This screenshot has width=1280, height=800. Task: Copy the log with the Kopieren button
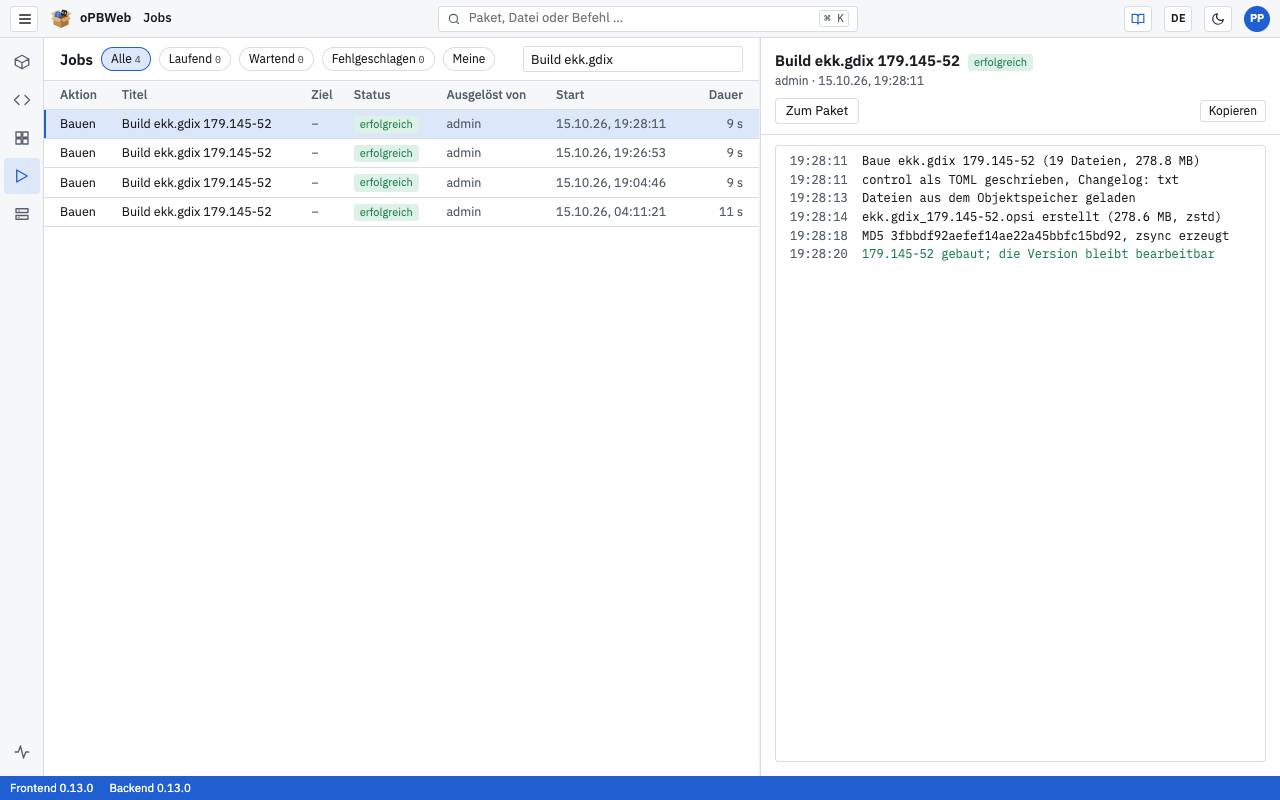coord(1233,111)
